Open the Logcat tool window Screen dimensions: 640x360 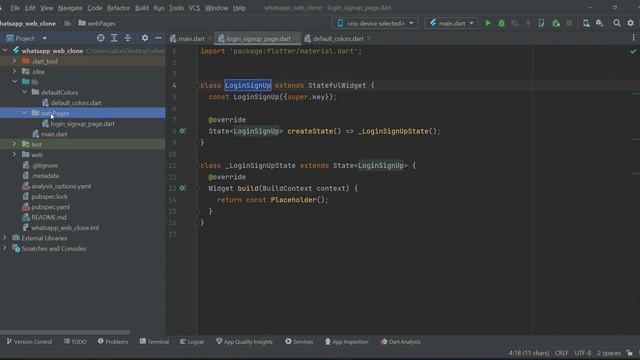click(x=191, y=342)
